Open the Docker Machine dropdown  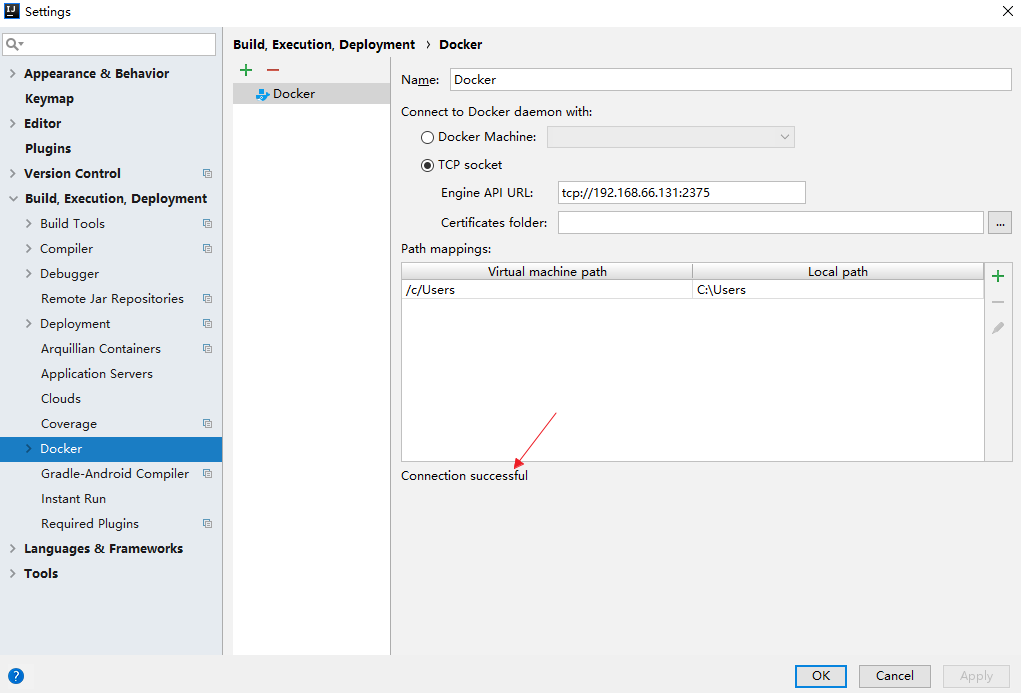click(x=671, y=137)
